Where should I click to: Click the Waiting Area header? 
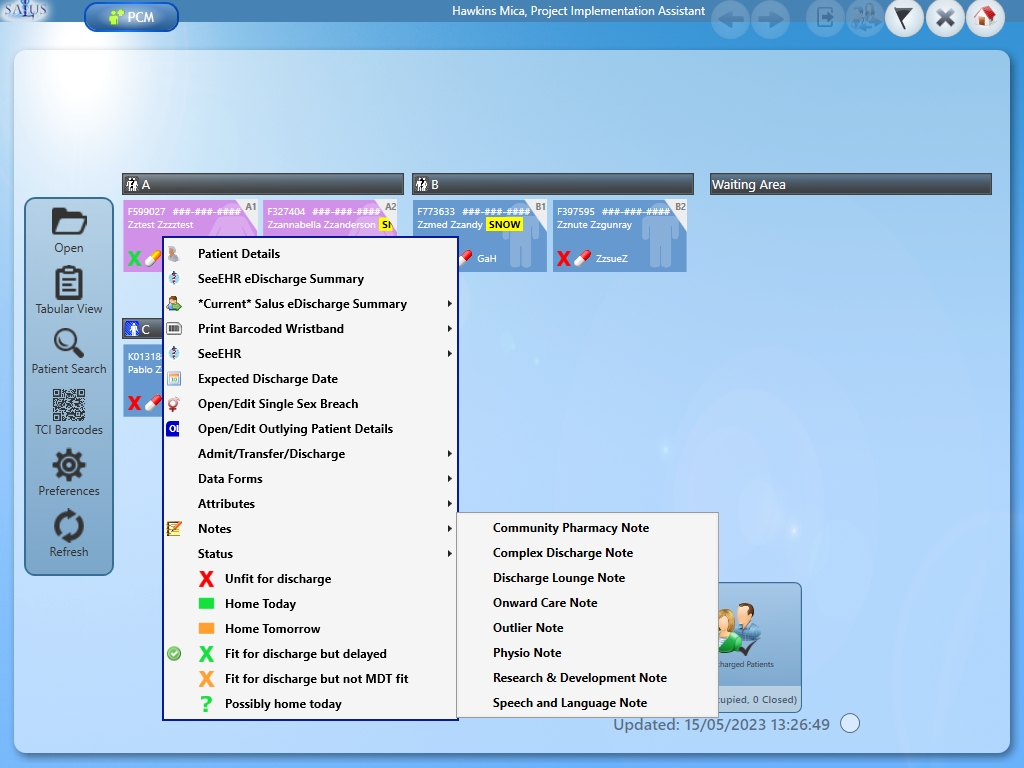pyautogui.click(x=851, y=184)
